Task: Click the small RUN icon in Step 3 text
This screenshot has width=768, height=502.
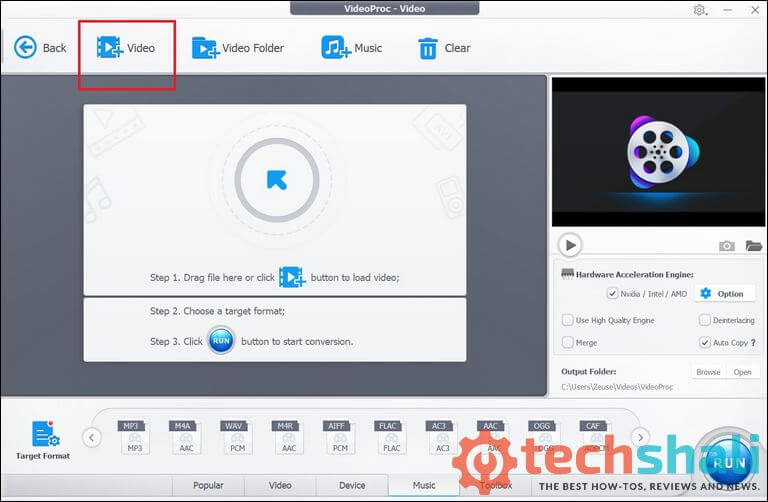Action: click(221, 340)
